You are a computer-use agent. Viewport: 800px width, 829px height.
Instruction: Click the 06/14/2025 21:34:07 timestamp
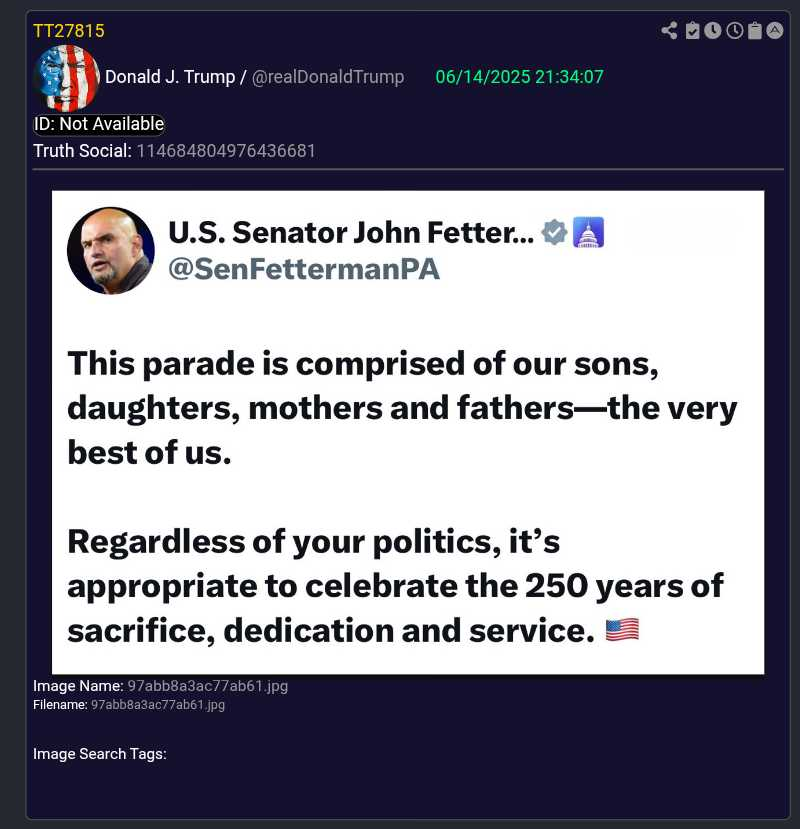[x=519, y=77]
